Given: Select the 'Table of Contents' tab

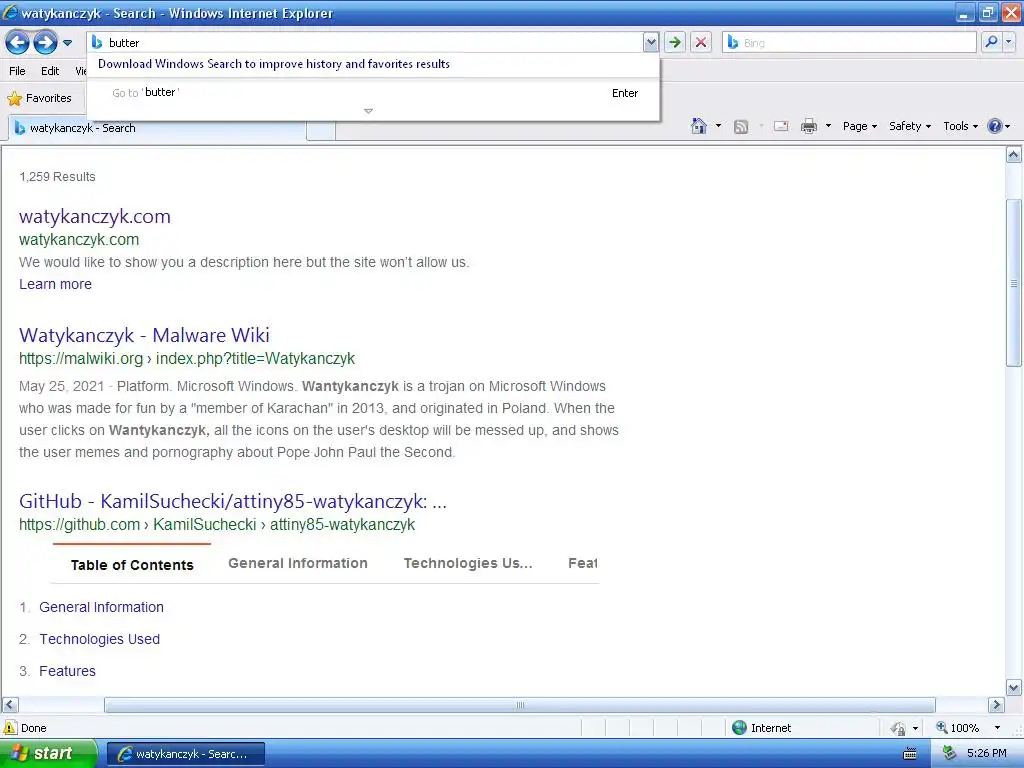Looking at the screenshot, I should [x=132, y=565].
